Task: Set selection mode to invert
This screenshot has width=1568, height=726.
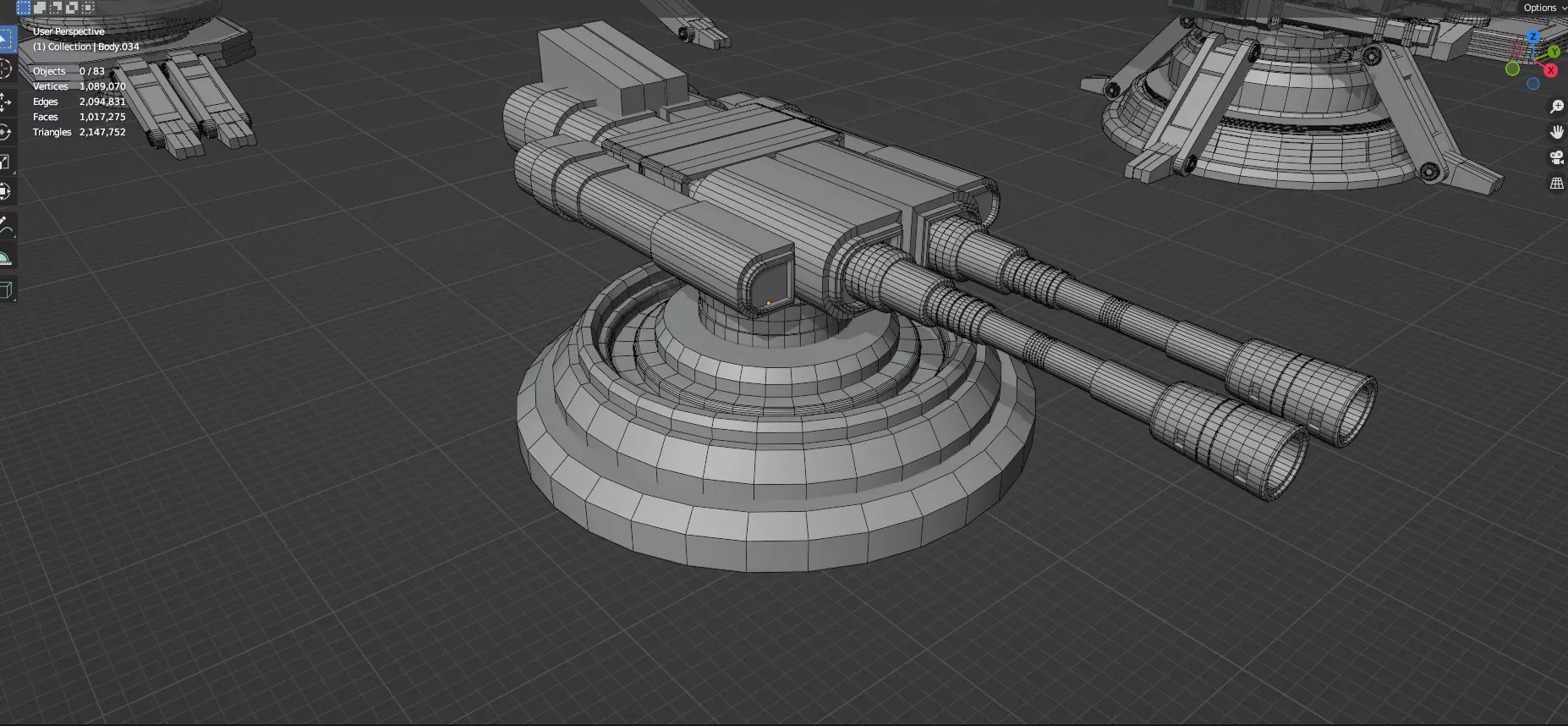Action: pos(72,8)
